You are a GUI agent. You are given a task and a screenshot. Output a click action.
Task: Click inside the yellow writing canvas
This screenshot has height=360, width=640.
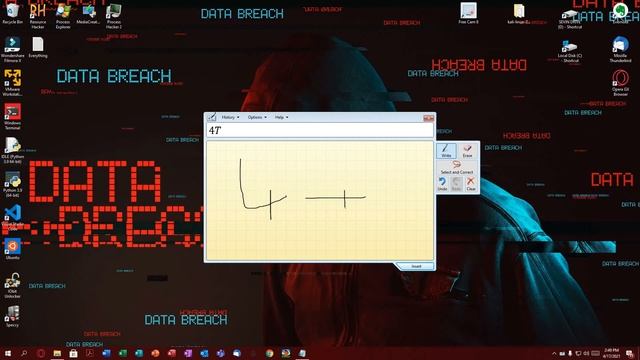tap(320, 200)
